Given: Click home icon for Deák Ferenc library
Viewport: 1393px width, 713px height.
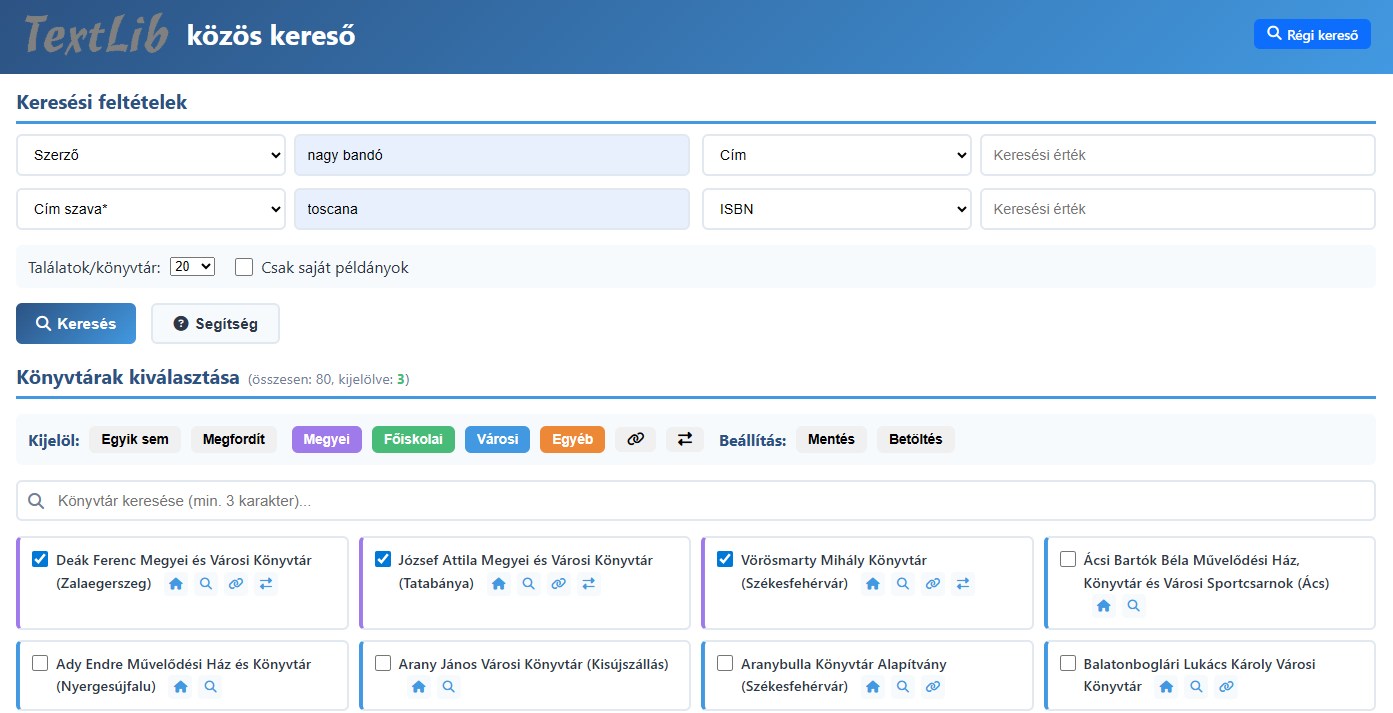Looking at the screenshot, I should click(176, 584).
